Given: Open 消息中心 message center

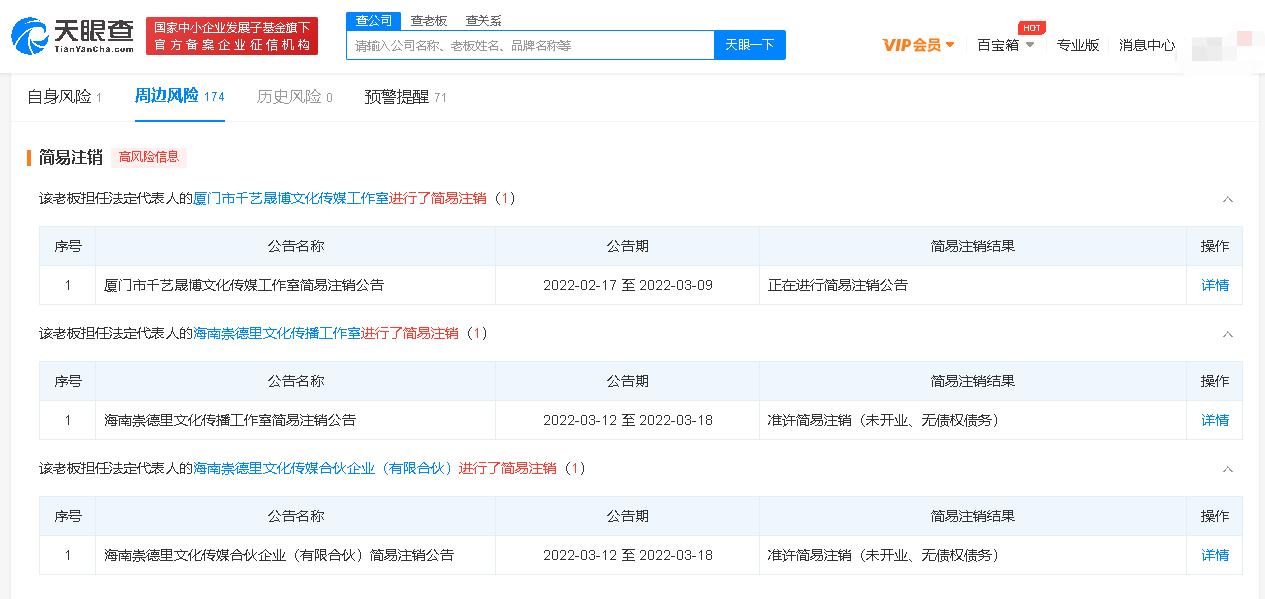Looking at the screenshot, I should 1146,45.
